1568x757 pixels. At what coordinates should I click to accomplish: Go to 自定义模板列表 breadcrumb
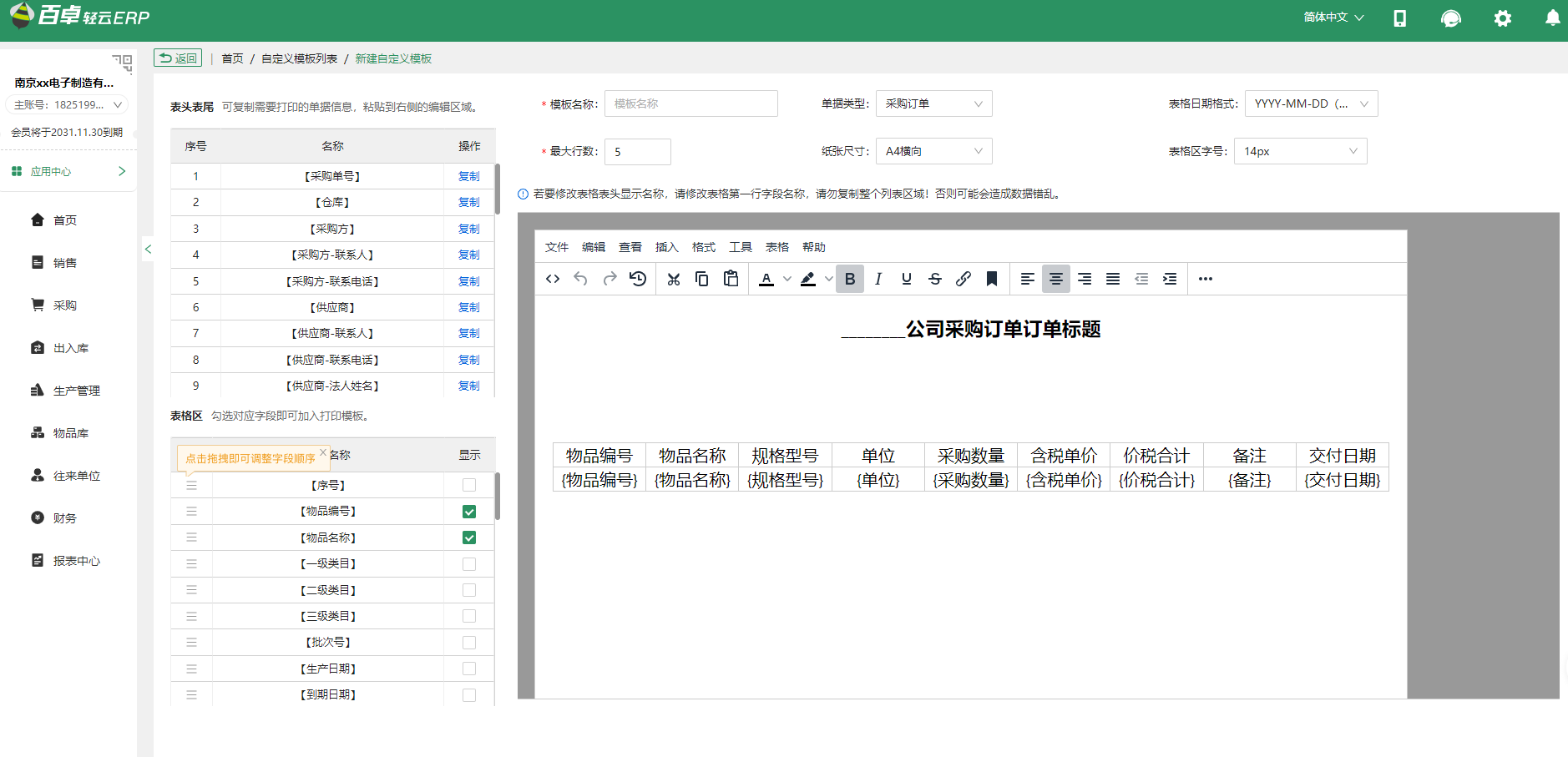click(299, 58)
